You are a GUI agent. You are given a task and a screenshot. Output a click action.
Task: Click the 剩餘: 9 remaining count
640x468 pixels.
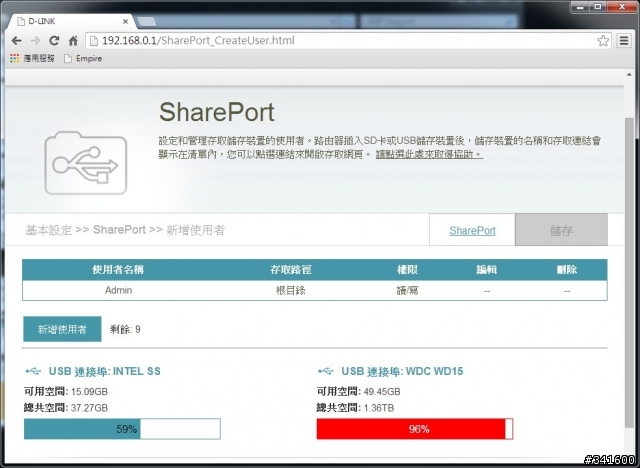pos(125,329)
